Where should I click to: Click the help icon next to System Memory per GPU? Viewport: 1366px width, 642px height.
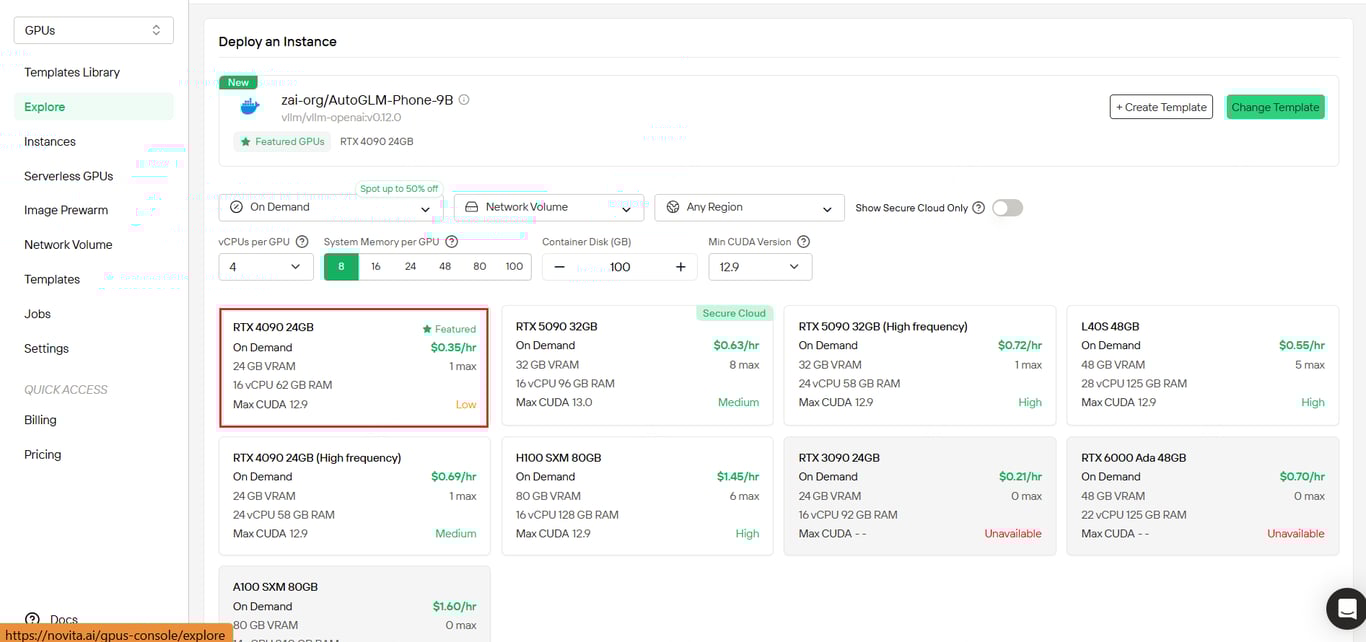point(452,242)
